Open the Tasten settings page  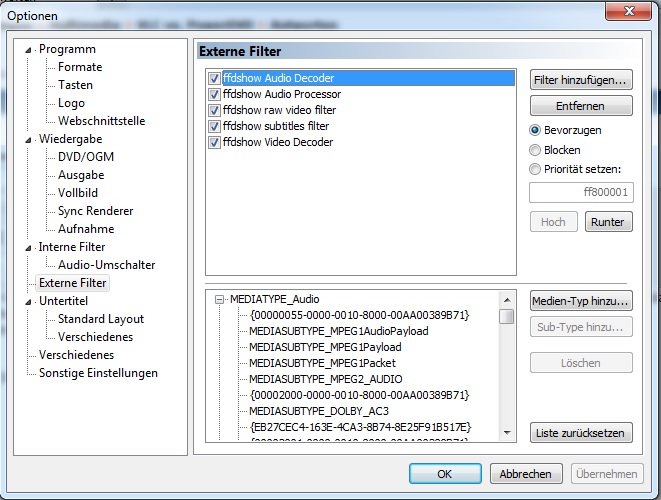pyautogui.click(x=75, y=85)
